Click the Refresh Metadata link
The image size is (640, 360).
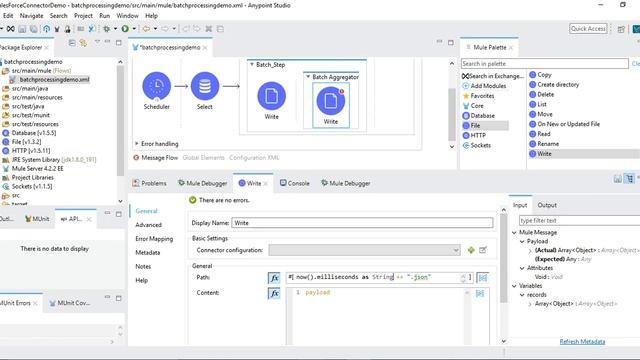click(x=582, y=341)
